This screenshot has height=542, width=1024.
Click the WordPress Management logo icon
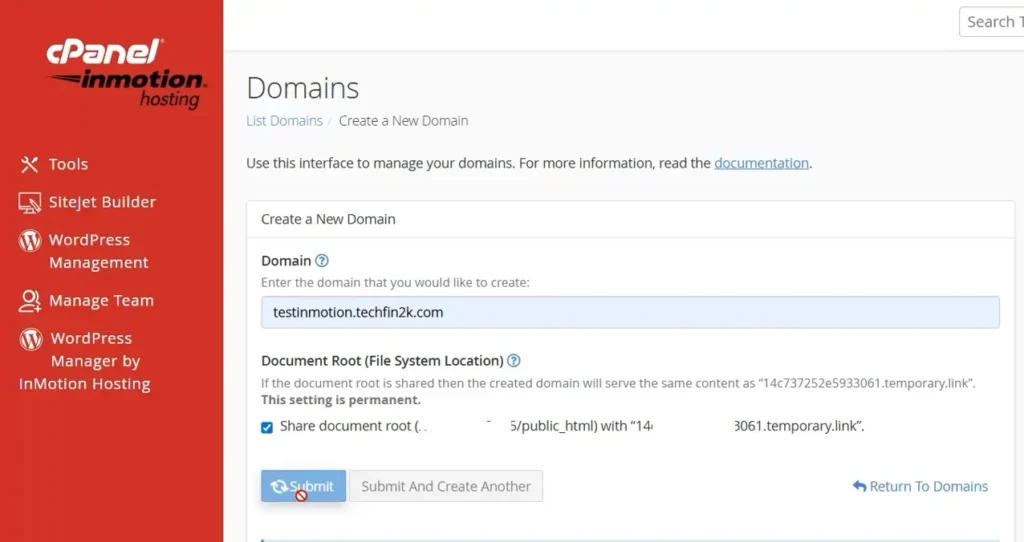[x=30, y=240]
